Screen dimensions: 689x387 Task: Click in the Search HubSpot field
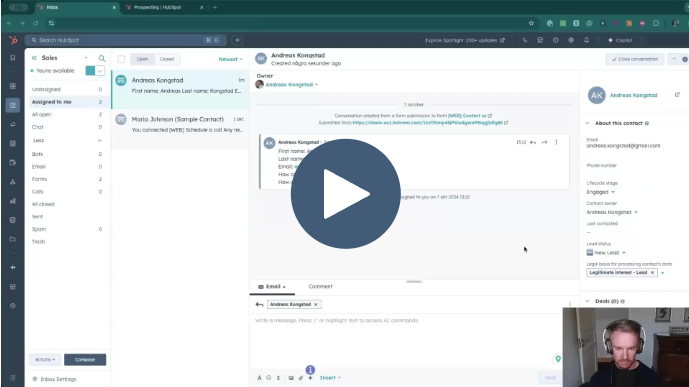click(125, 40)
